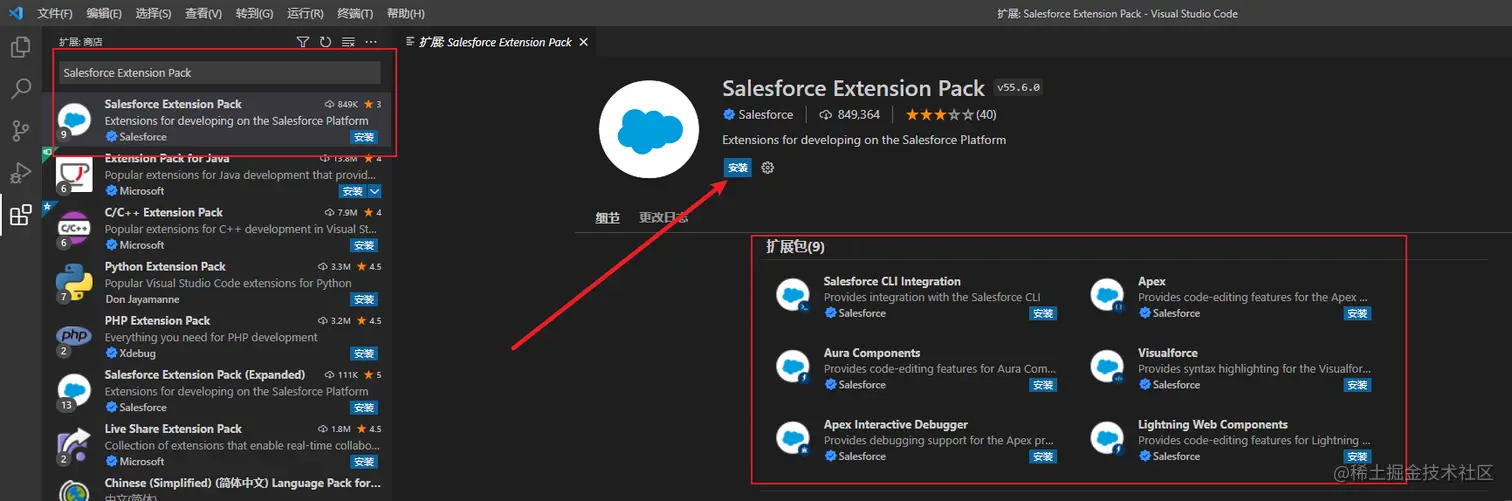The height and width of the screenshot is (501, 1512).
Task: Install Salesforce Extension Pack (Expanded)
Action: tap(364, 408)
